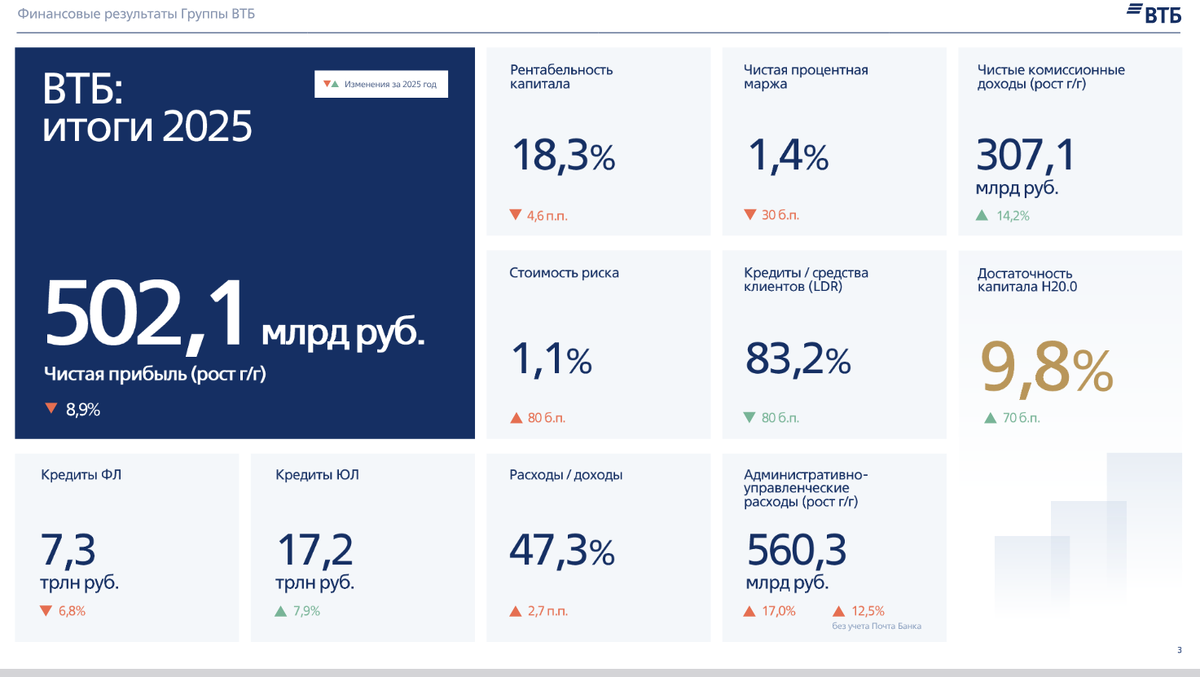Click the value 47,3%
1200x677 pixels.
[562, 550]
